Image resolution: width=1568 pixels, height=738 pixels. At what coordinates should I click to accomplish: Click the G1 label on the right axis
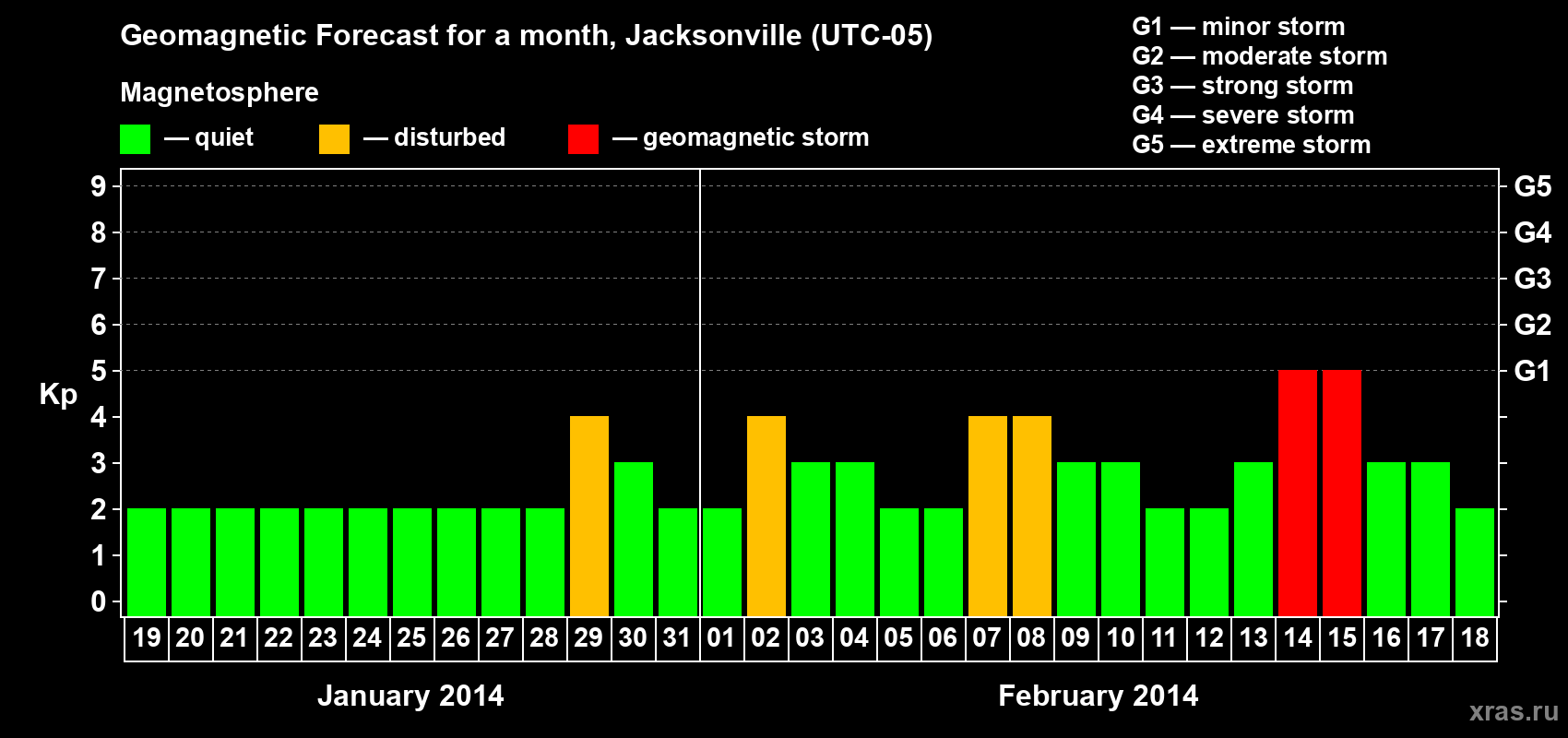click(1532, 371)
